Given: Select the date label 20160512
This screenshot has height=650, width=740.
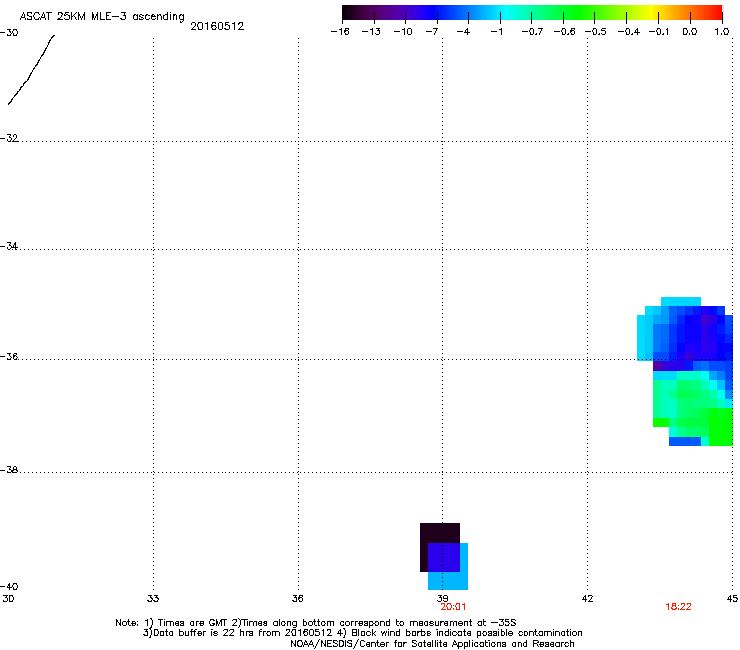Looking at the screenshot, I should [x=217, y=26].
